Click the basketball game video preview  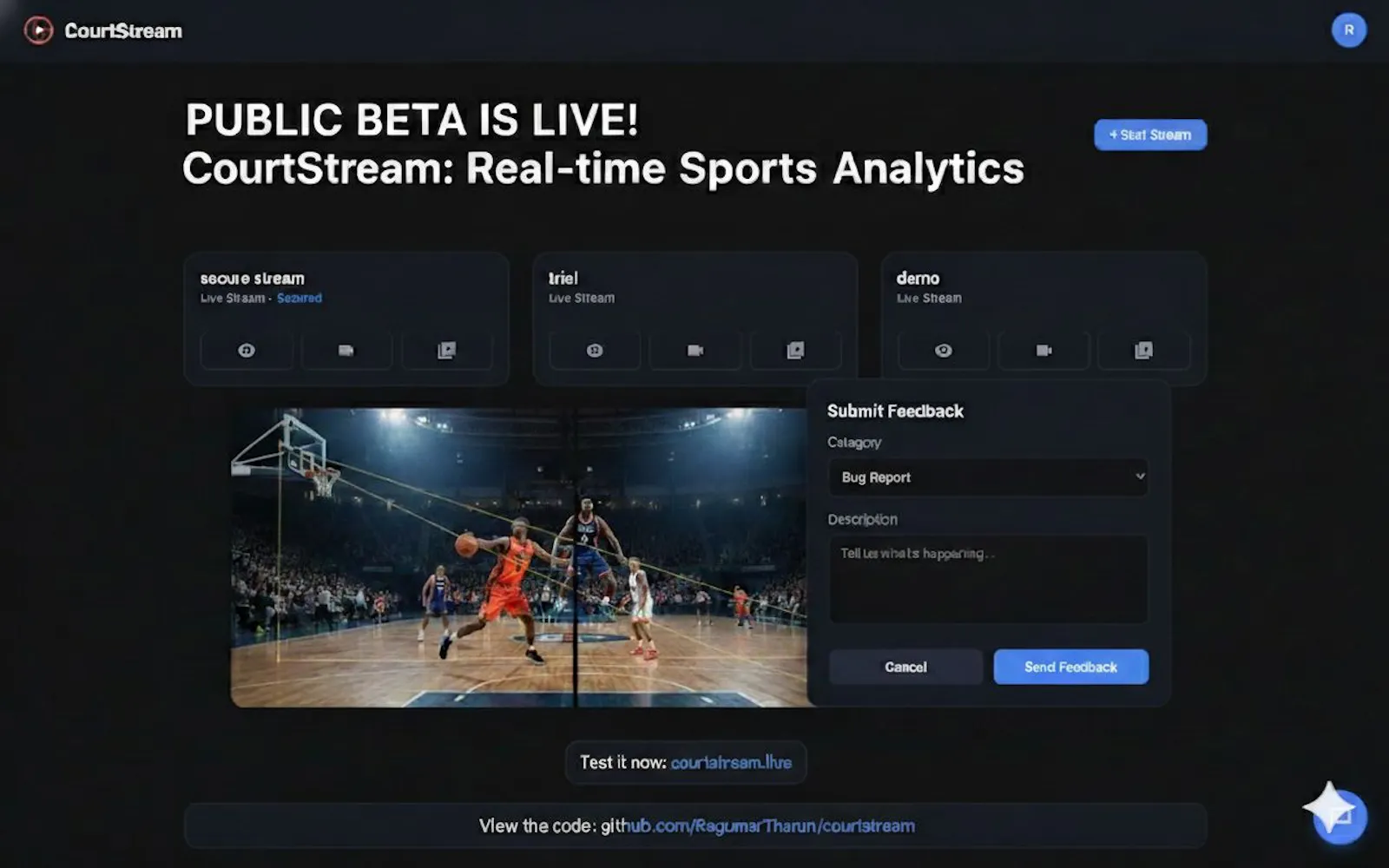pos(519,557)
